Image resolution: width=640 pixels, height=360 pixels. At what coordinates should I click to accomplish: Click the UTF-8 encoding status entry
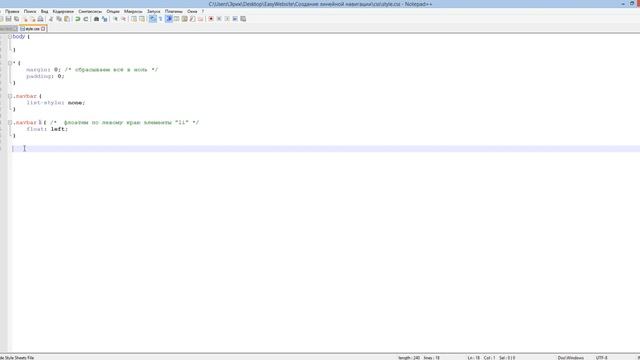click(602, 358)
